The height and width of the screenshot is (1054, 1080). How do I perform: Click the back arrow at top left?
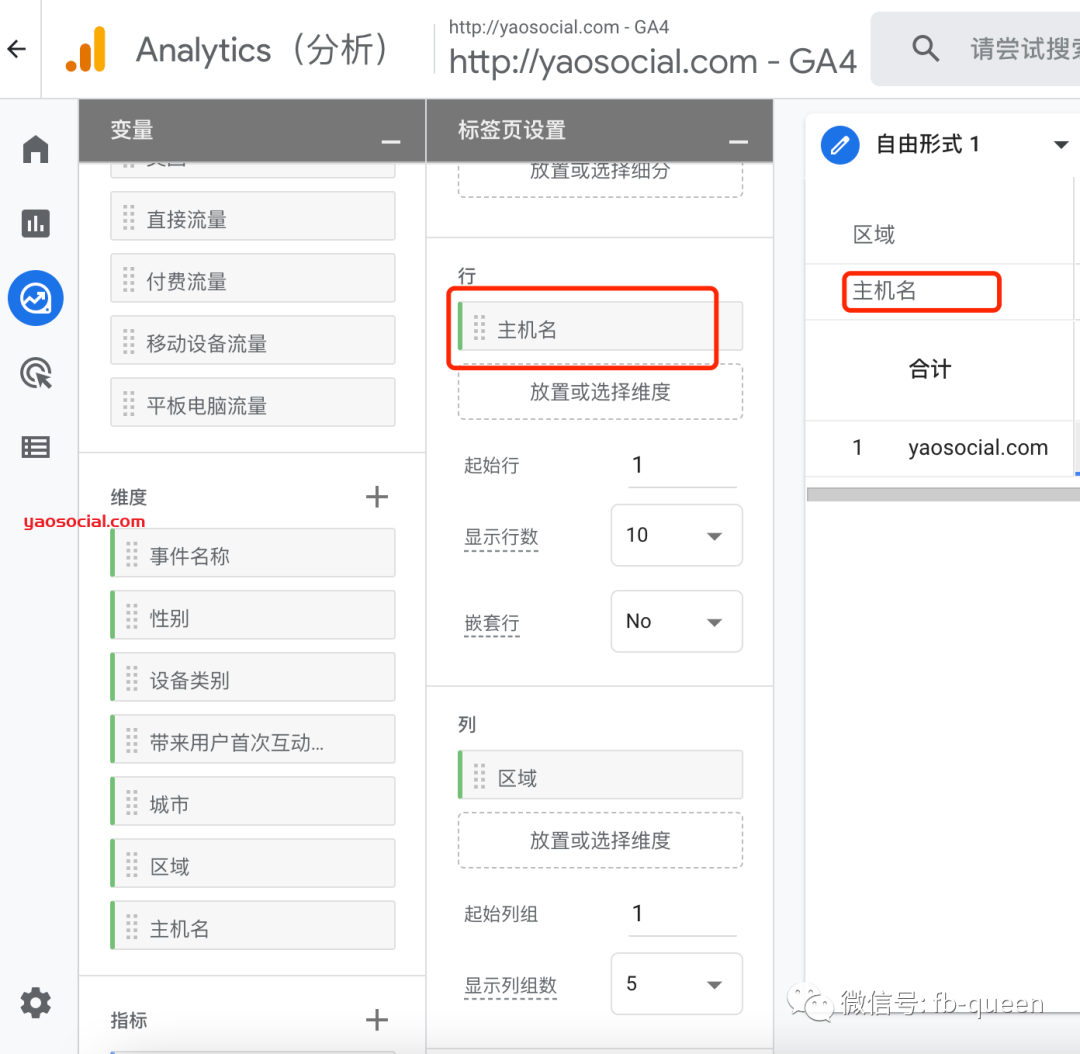coord(16,49)
